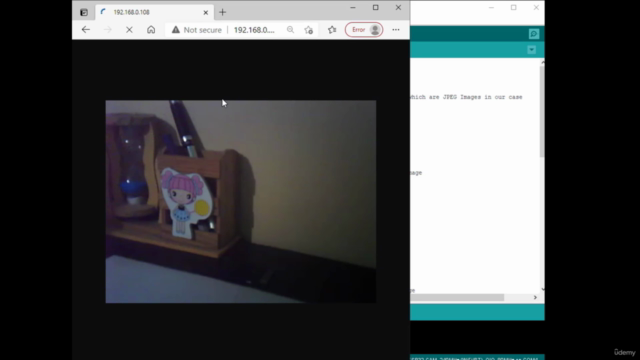Close the 192.168.0.108 tab

click(205, 13)
